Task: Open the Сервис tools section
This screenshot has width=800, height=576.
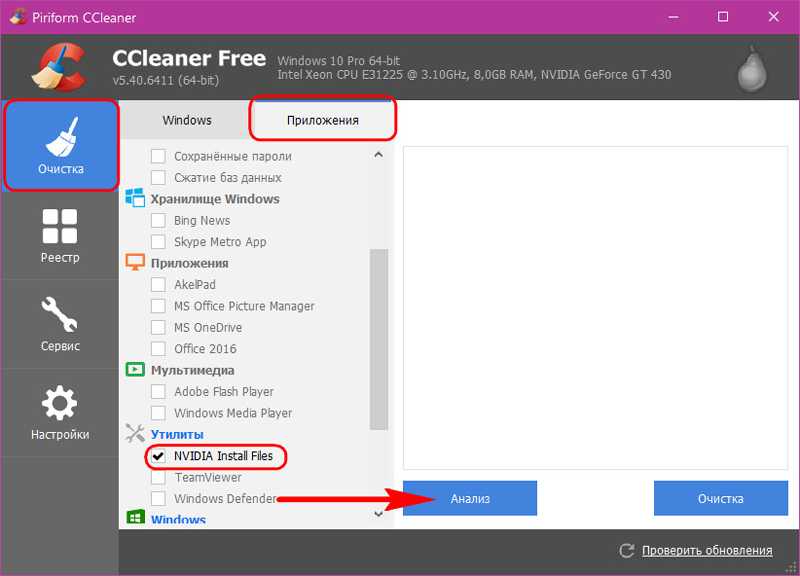Action: coord(60,324)
